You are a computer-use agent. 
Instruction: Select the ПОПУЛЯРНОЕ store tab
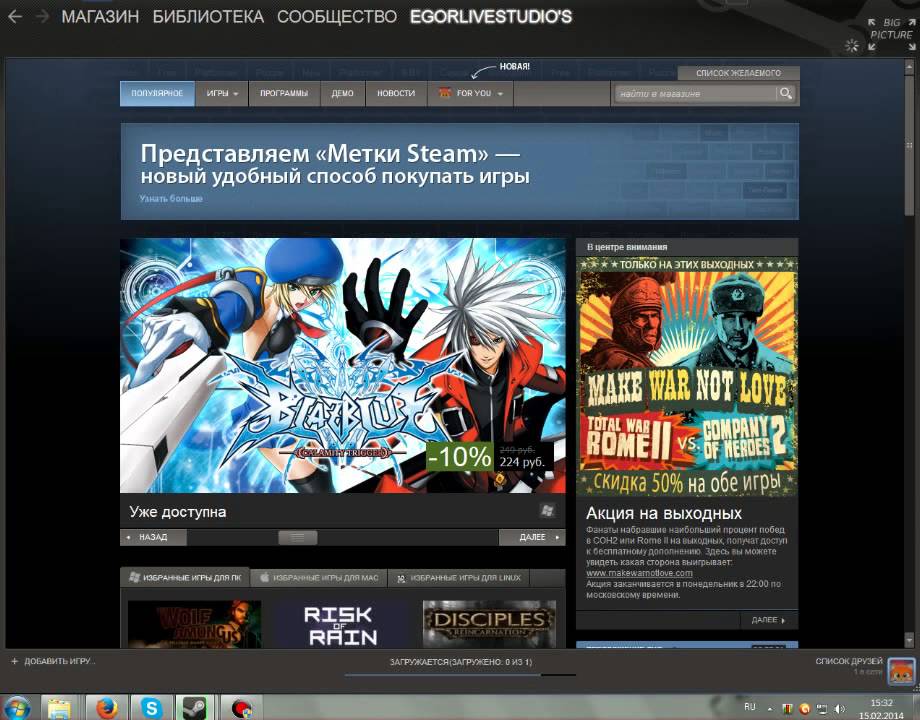click(x=157, y=93)
